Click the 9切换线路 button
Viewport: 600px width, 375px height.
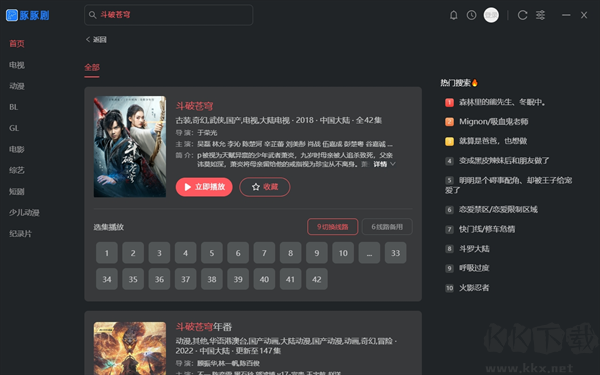click(333, 227)
